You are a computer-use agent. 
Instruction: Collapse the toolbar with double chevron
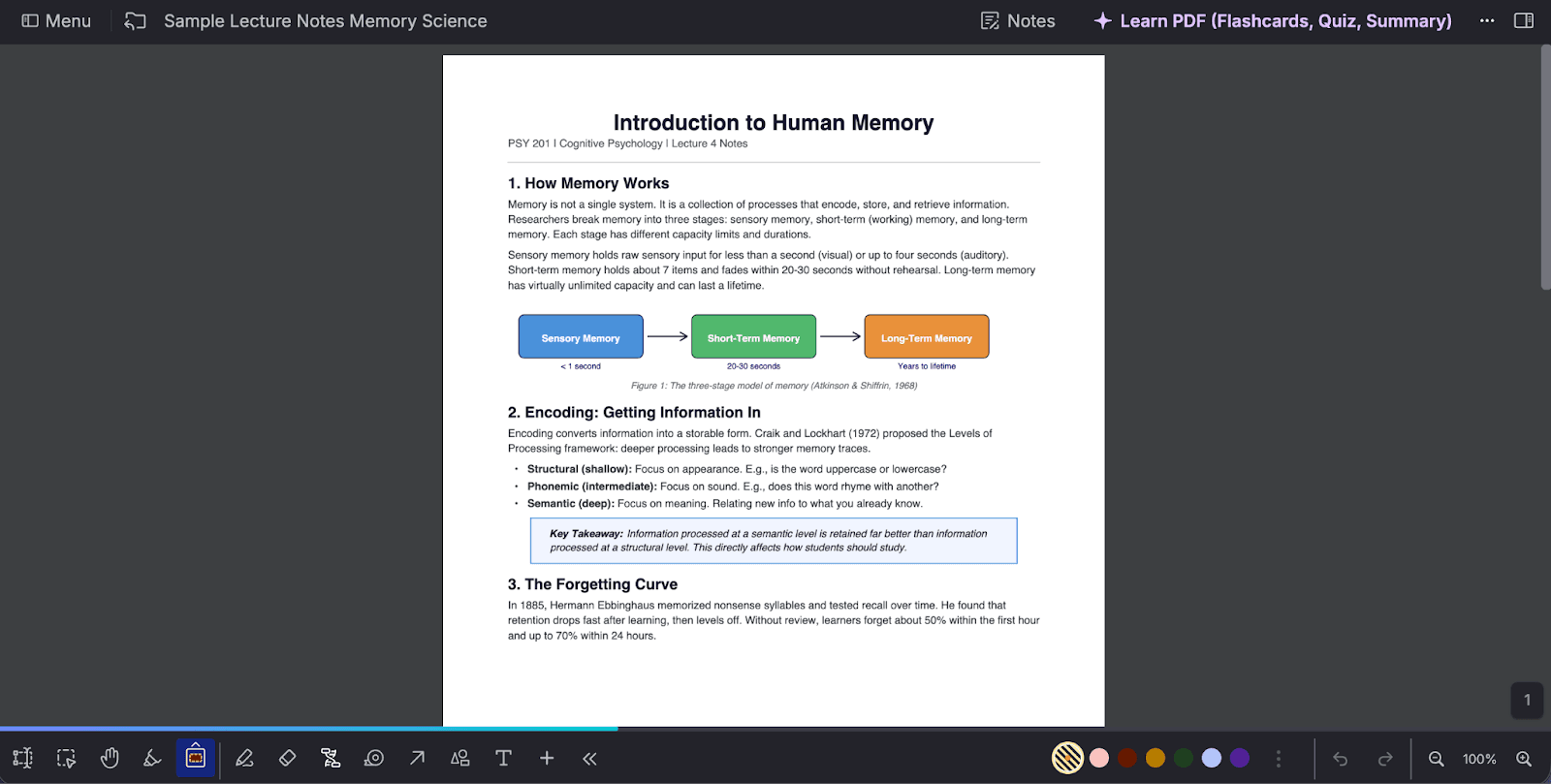coord(589,758)
